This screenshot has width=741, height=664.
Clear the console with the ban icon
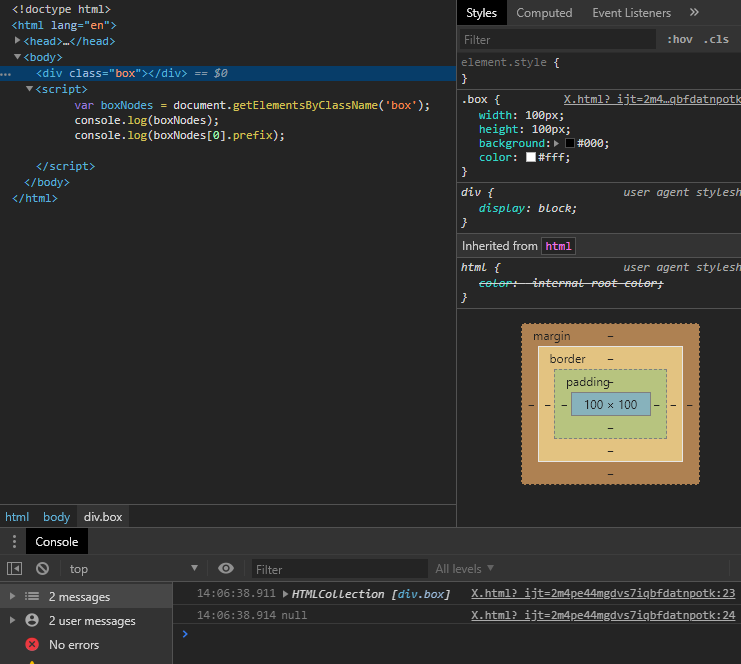43,569
